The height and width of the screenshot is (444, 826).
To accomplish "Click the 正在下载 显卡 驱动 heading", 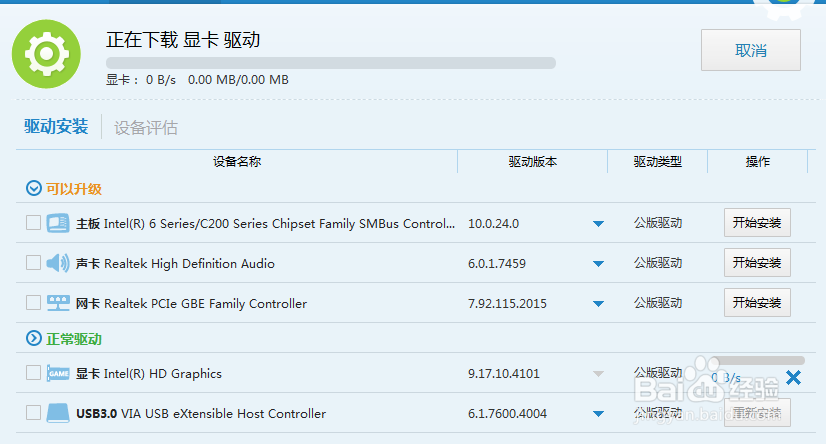I will pyautogui.click(x=183, y=40).
